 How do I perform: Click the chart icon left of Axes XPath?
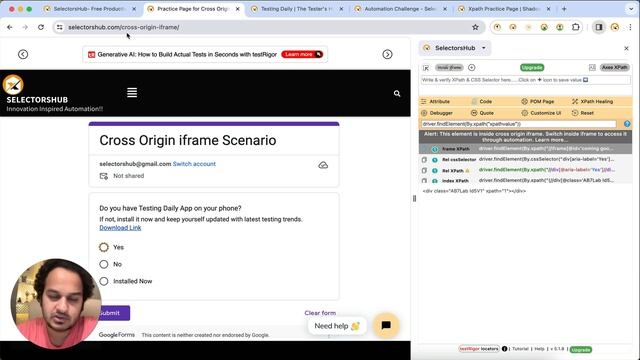point(592,67)
